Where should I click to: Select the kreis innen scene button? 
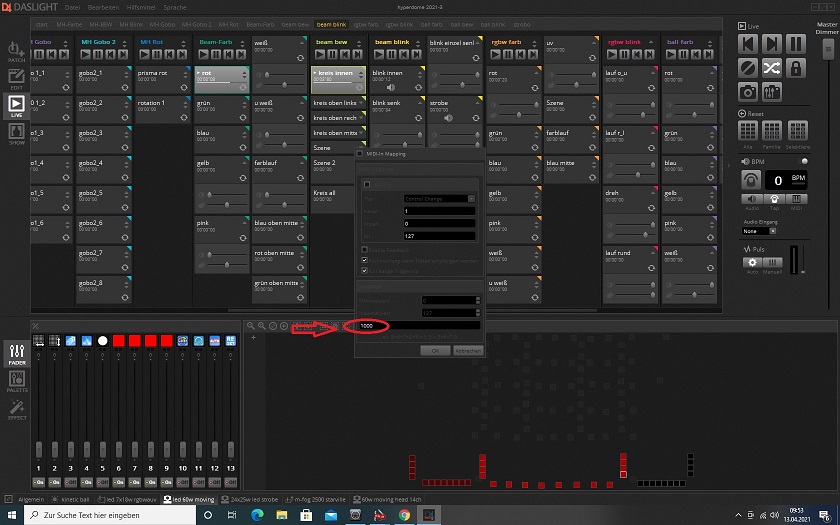338,79
